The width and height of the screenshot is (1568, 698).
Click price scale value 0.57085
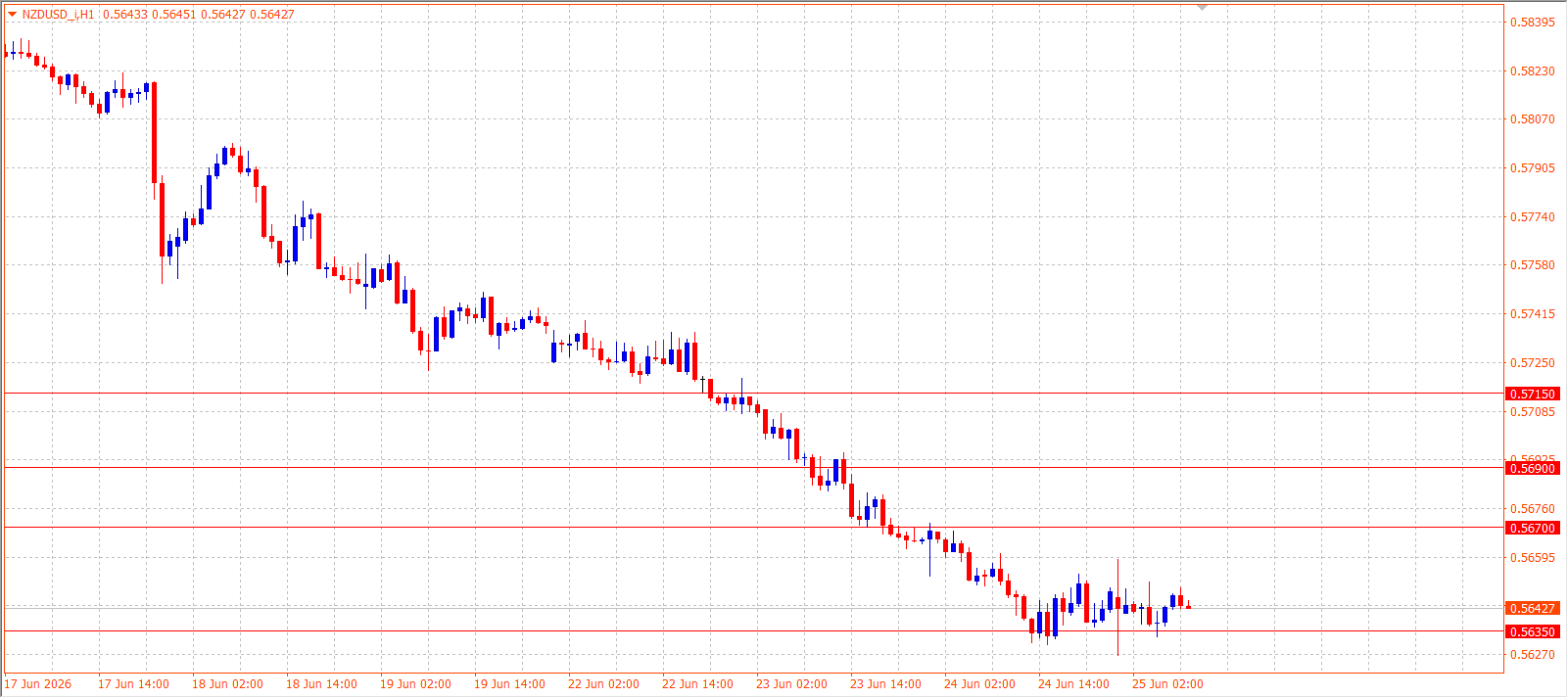click(x=1533, y=412)
